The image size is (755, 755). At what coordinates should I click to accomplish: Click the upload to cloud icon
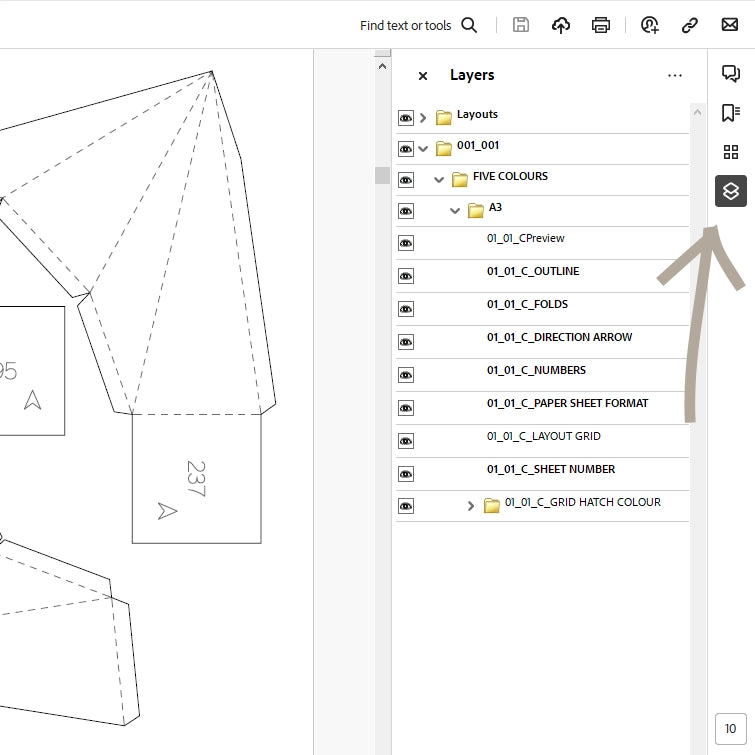click(561, 25)
